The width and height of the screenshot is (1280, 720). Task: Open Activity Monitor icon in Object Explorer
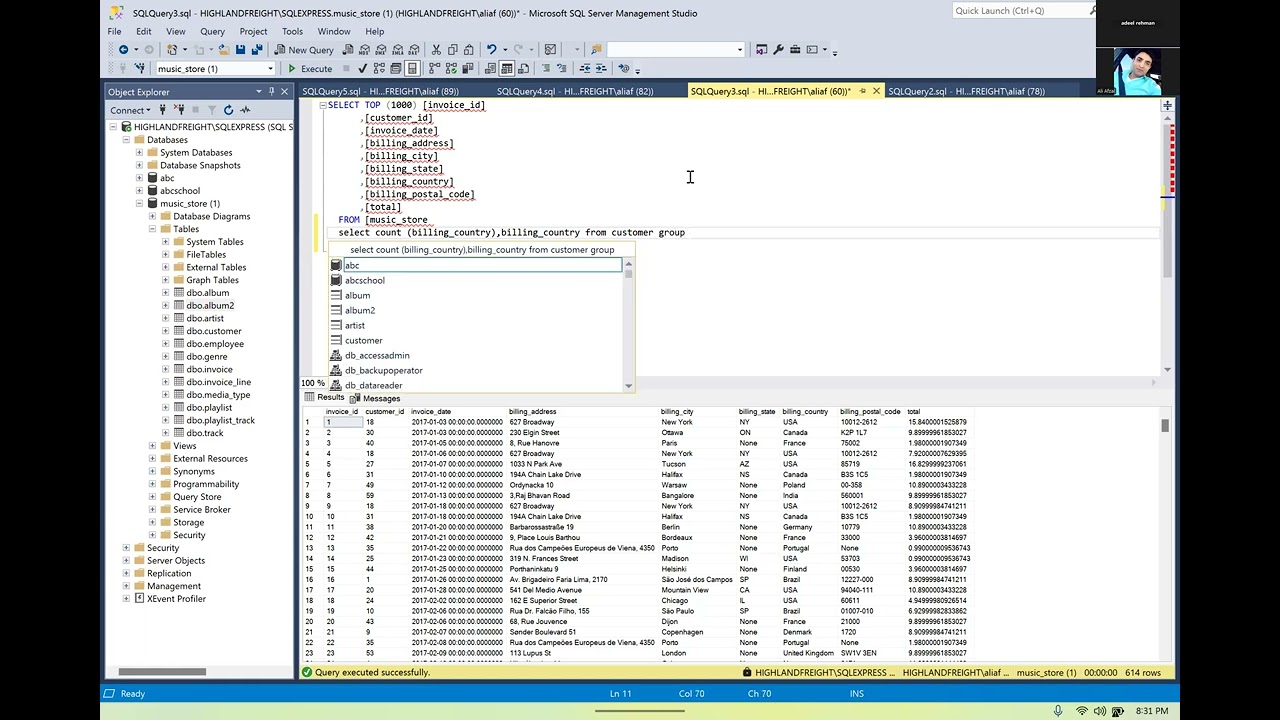coord(245,110)
